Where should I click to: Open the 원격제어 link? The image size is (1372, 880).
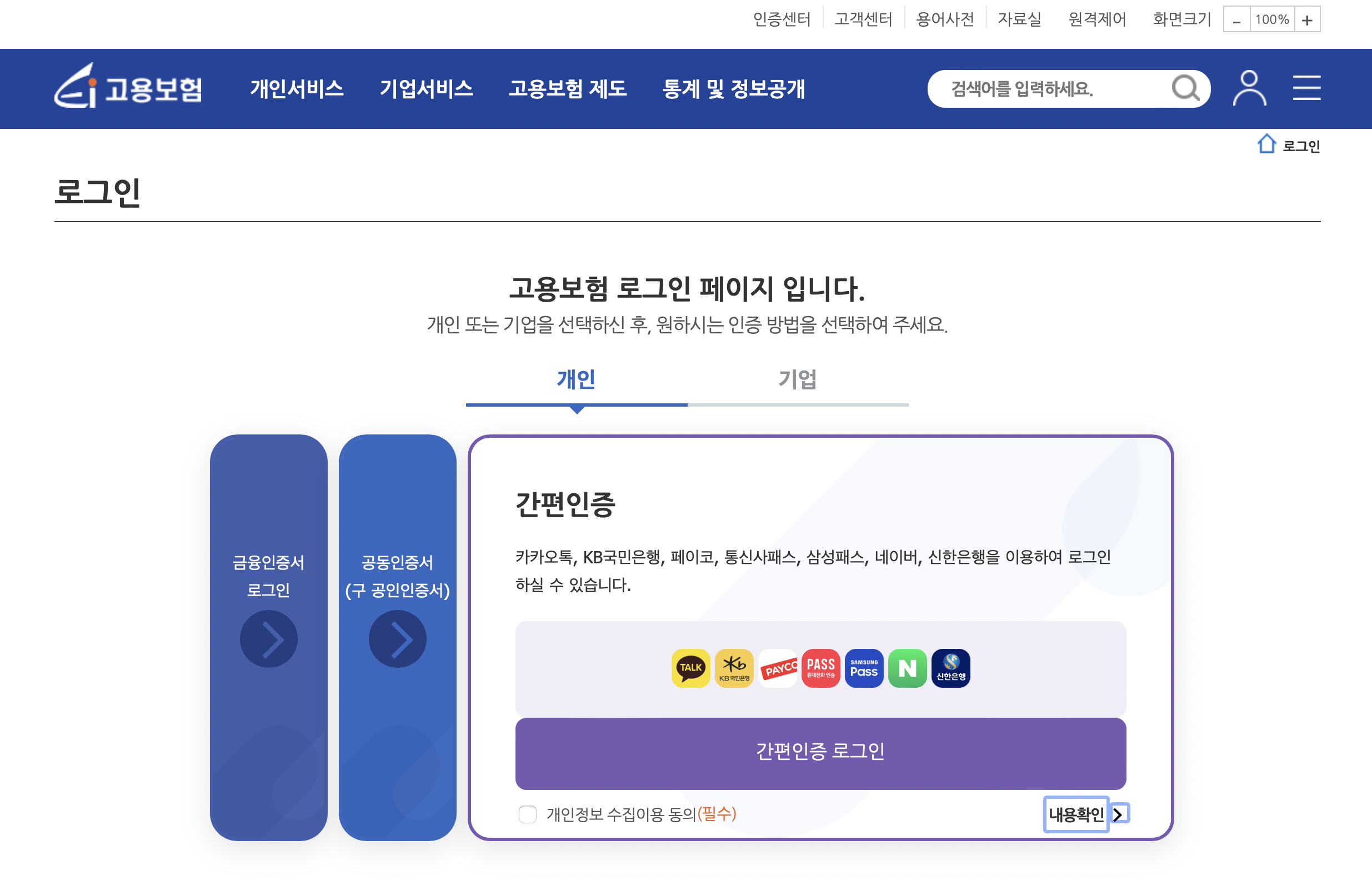[1096, 19]
